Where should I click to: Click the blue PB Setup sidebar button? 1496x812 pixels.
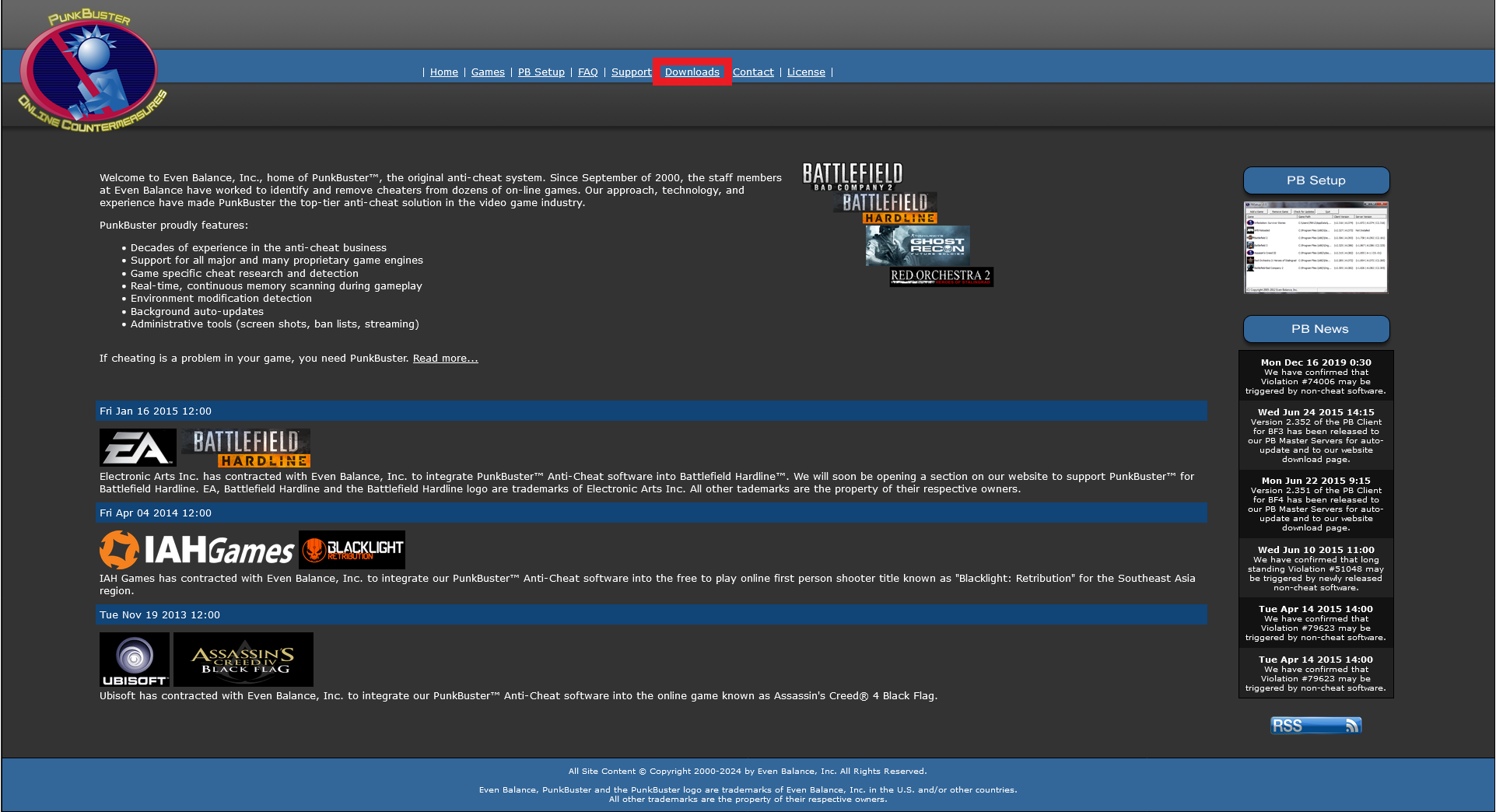point(1316,180)
